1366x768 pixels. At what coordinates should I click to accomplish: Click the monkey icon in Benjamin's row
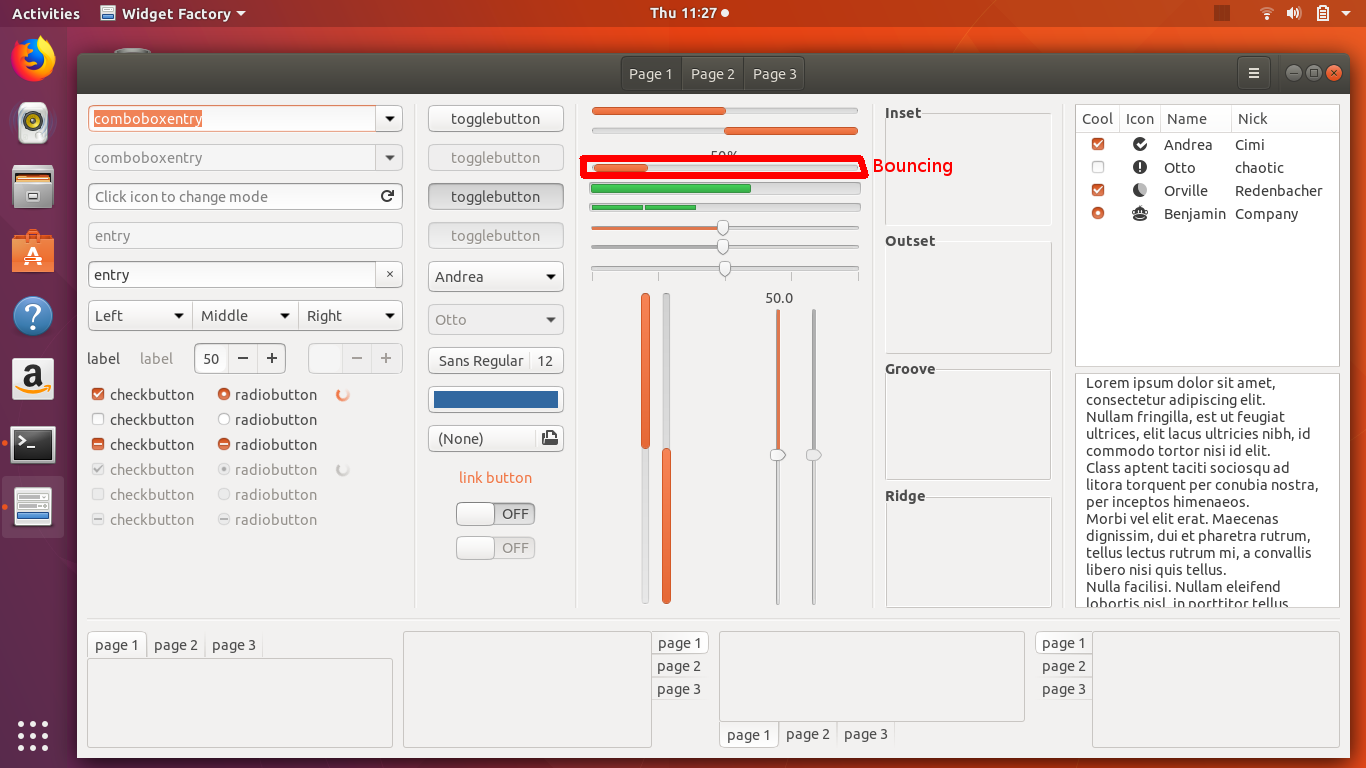1139,213
